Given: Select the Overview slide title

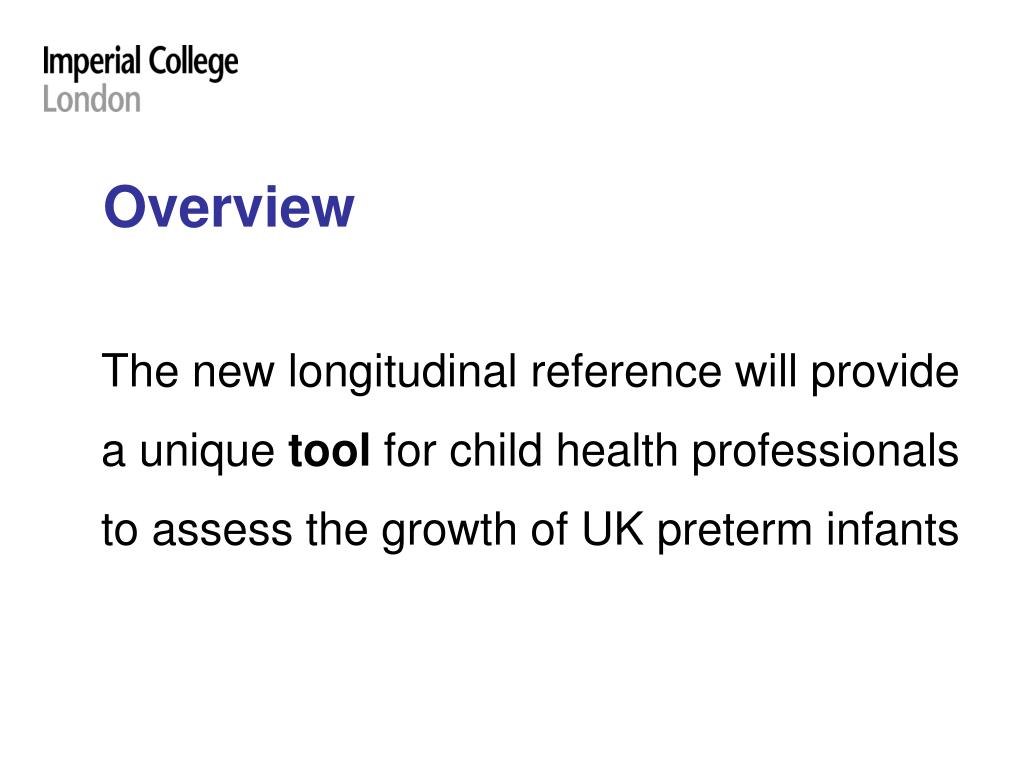Looking at the screenshot, I should [x=229, y=207].
